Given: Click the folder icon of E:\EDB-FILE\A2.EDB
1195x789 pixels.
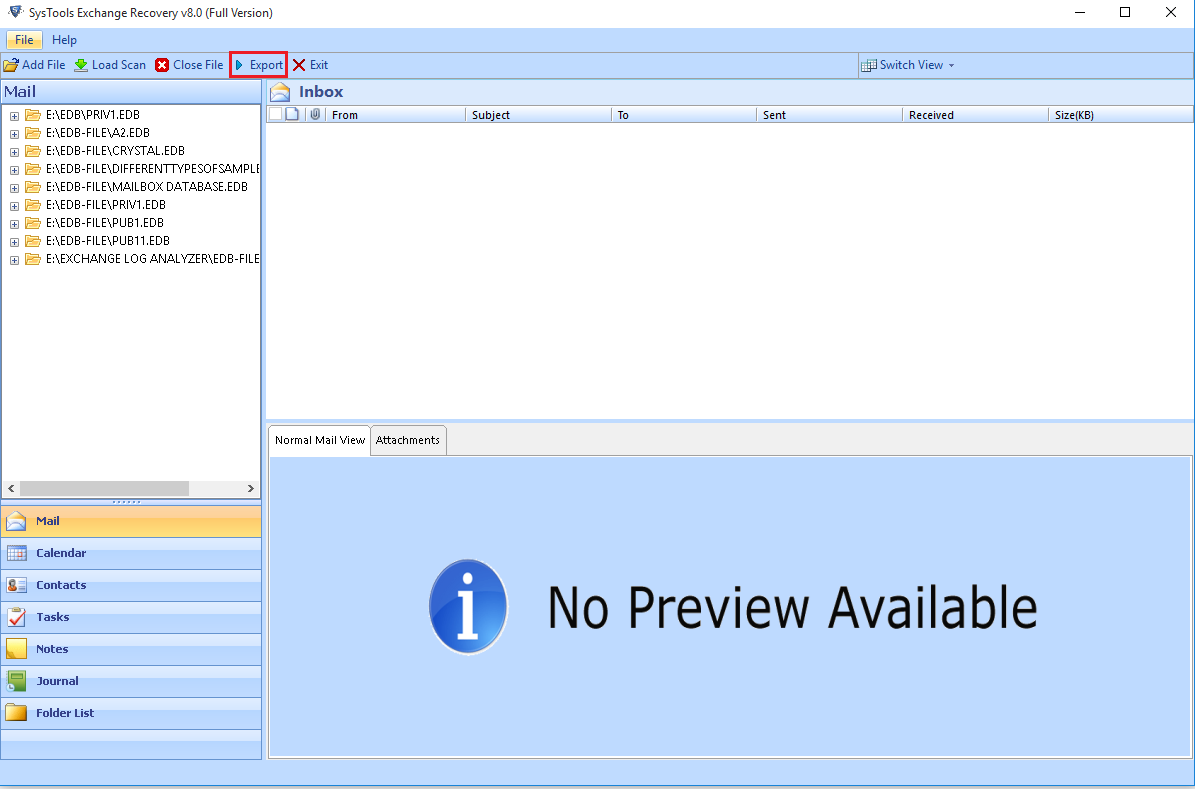Looking at the screenshot, I should click(32, 133).
